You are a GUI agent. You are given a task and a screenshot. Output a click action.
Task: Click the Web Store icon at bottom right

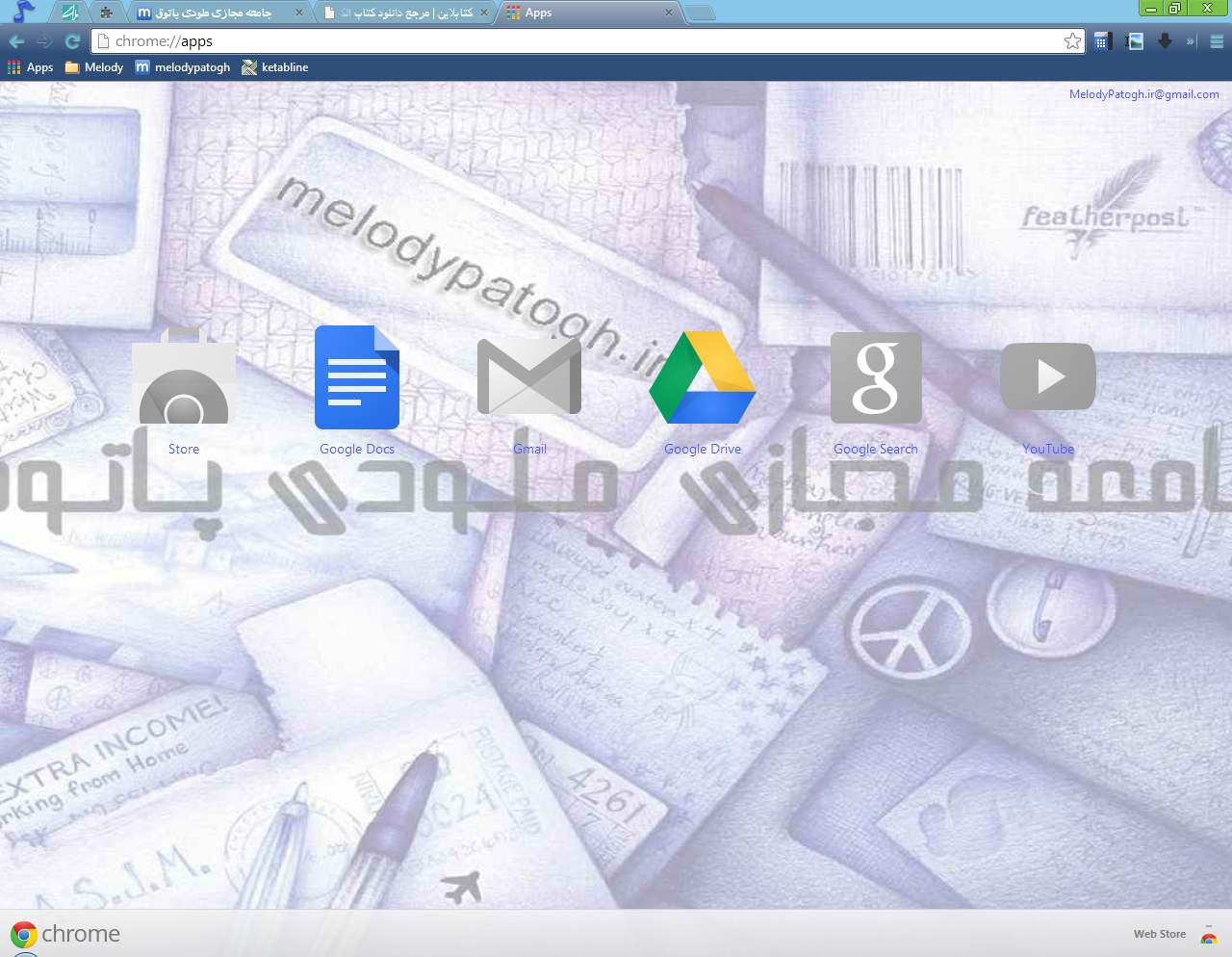tap(1209, 934)
